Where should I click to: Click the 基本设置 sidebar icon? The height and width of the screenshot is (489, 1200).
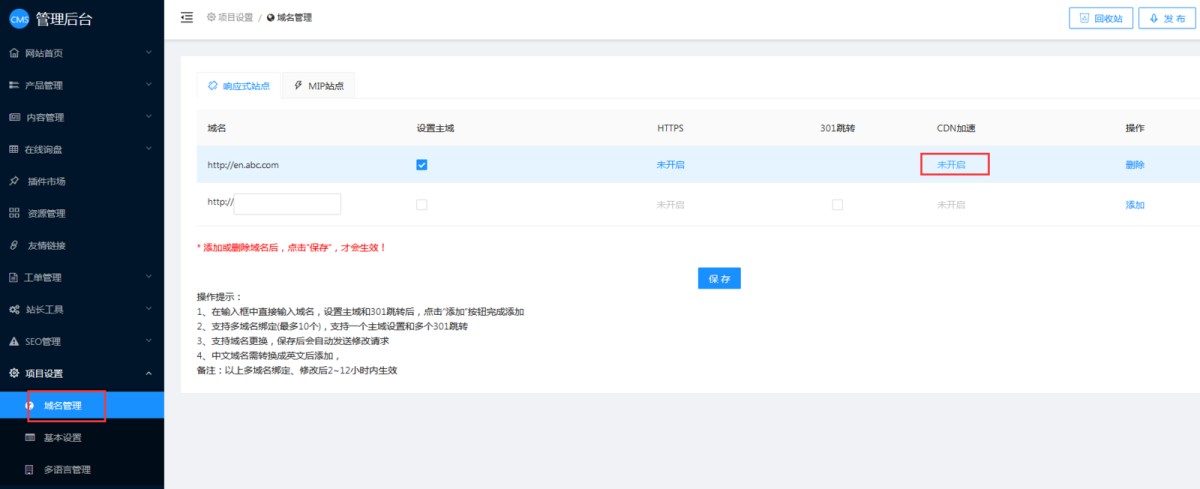tap(30, 438)
